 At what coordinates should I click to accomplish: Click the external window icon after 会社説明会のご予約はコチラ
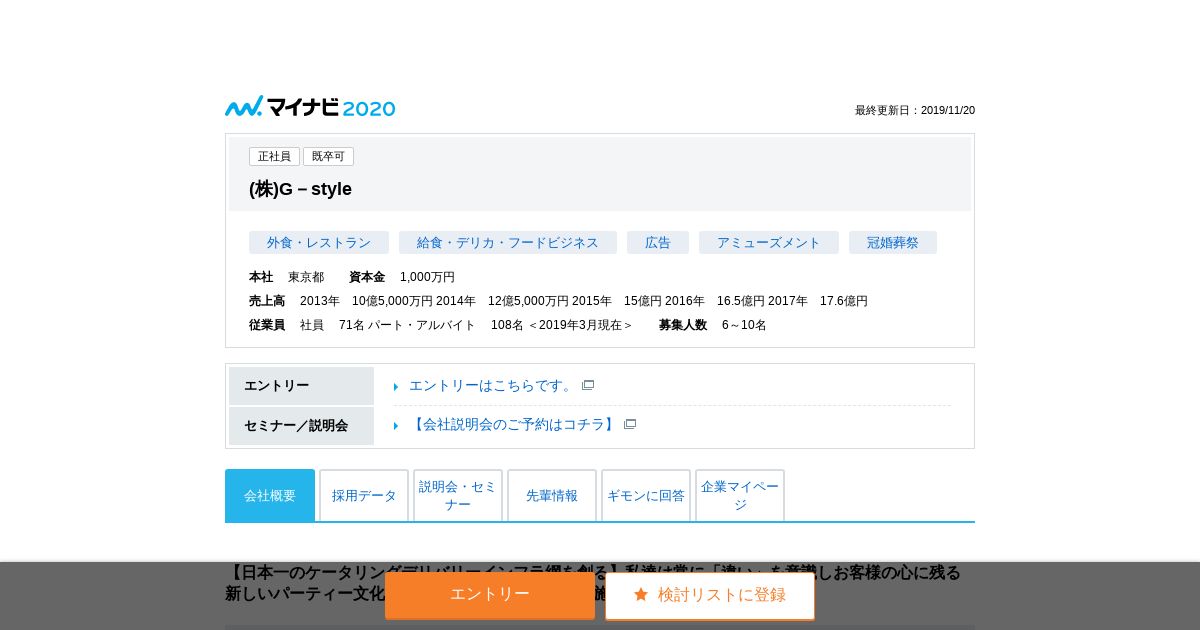(x=630, y=425)
